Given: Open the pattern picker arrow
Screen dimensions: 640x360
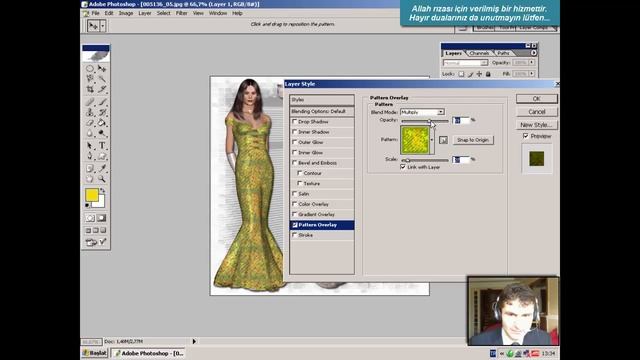Looking at the screenshot, I should [x=432, y=140].
